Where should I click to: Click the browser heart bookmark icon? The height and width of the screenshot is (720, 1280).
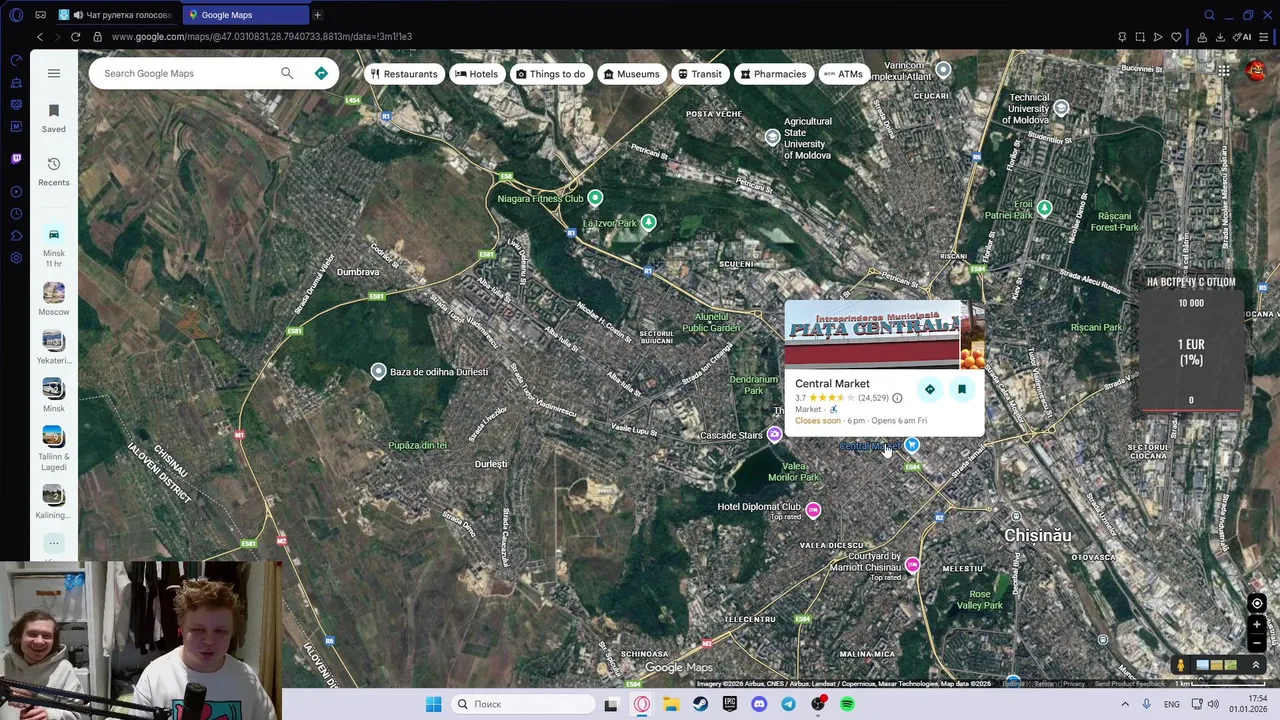coord(1176,37)
